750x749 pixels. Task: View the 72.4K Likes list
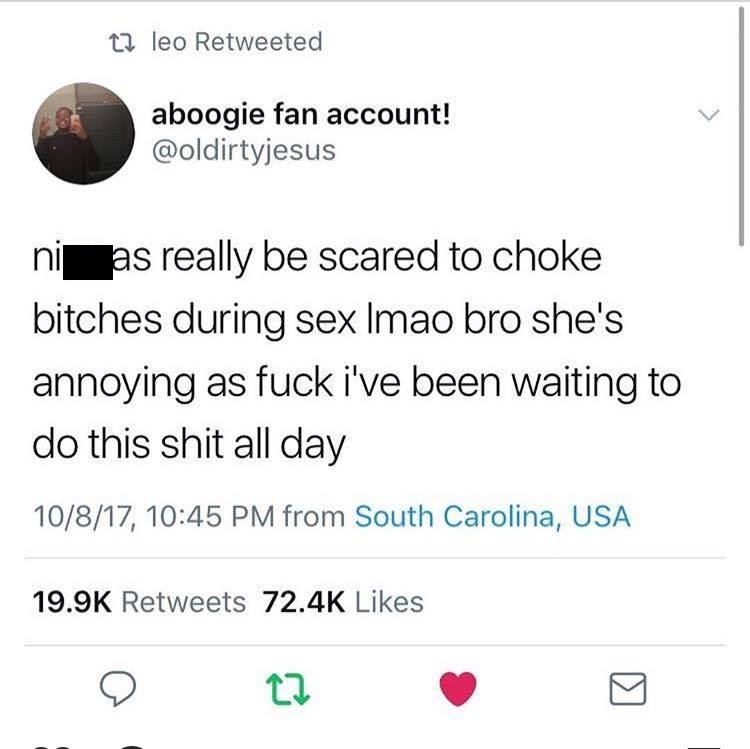coord(343,602)
